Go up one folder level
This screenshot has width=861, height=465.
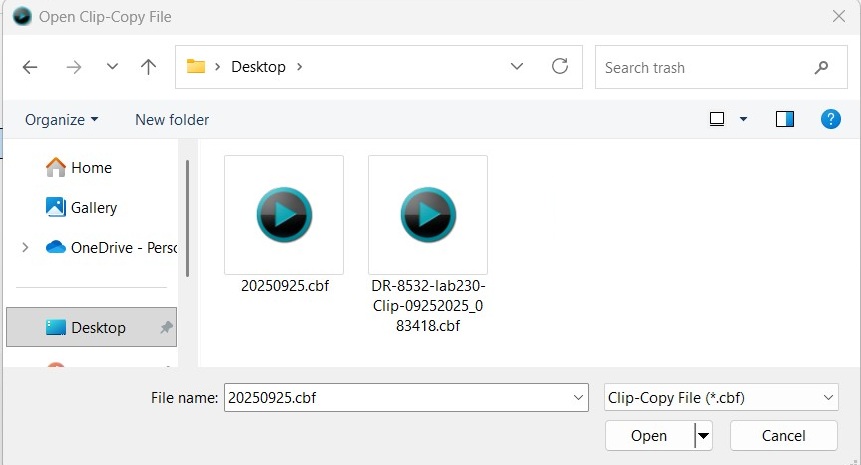148,66
